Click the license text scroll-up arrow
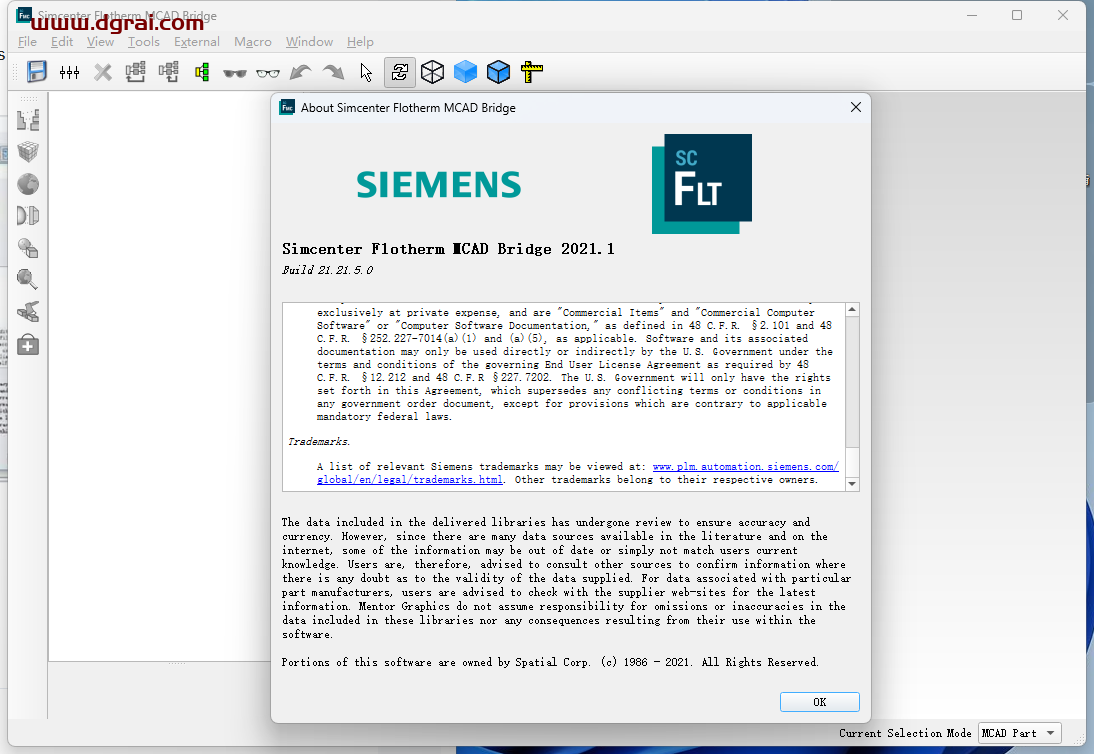Image resolution: width=1094 pixels, height=754 pixels. click(852, 309)
